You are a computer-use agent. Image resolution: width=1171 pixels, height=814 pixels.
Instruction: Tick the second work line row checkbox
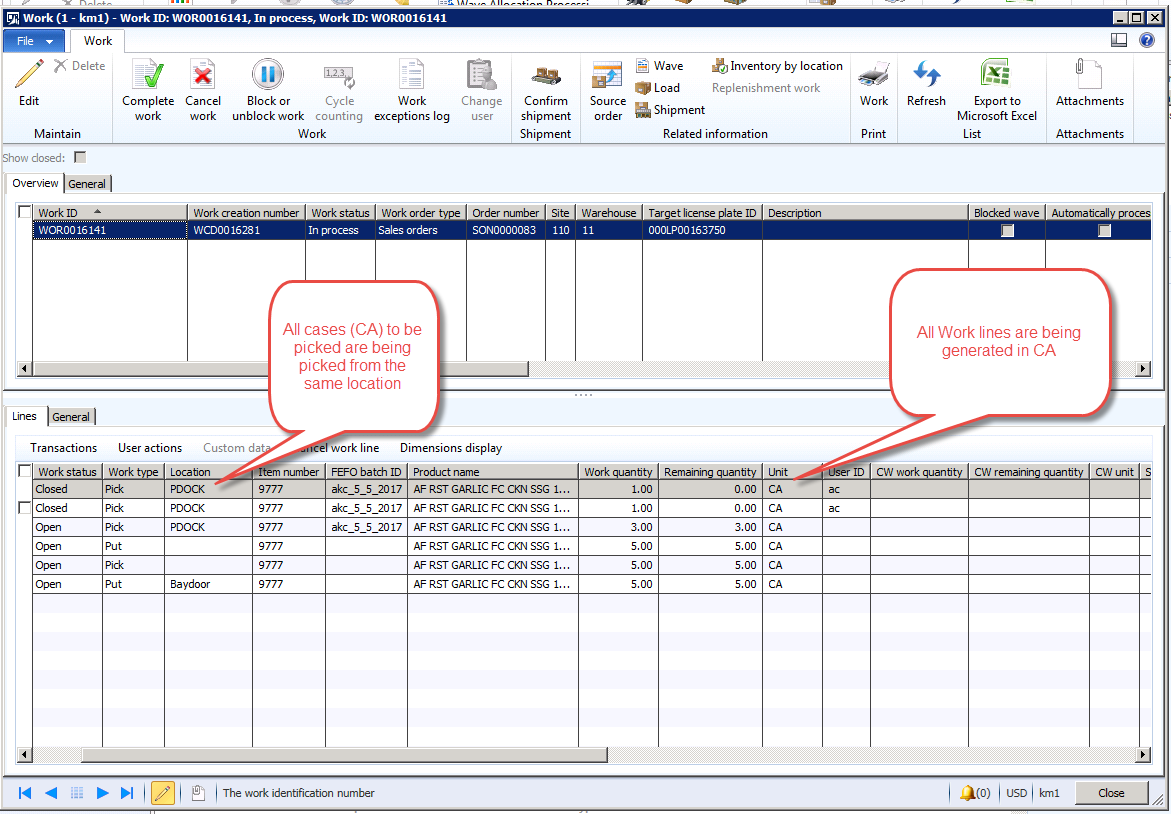click(25, 508)
